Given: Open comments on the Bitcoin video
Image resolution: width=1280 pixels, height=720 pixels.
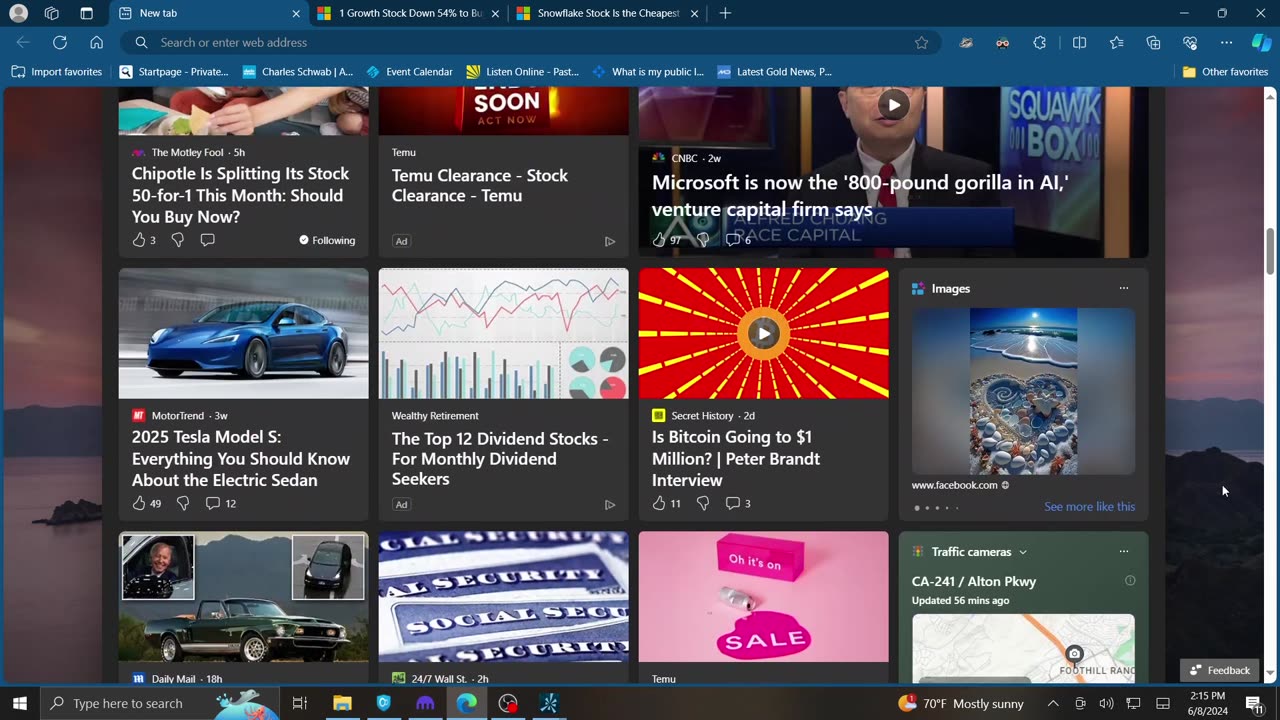Looking at the screenshot, I should pos(737,503).
